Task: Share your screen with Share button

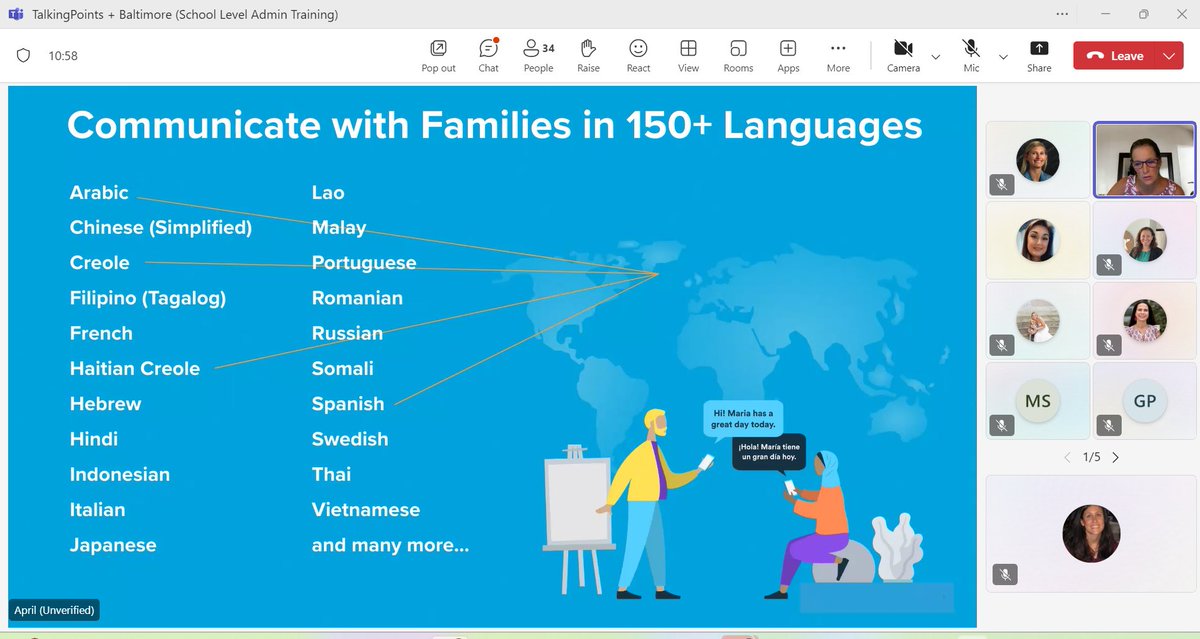Action: (1039, 56)
